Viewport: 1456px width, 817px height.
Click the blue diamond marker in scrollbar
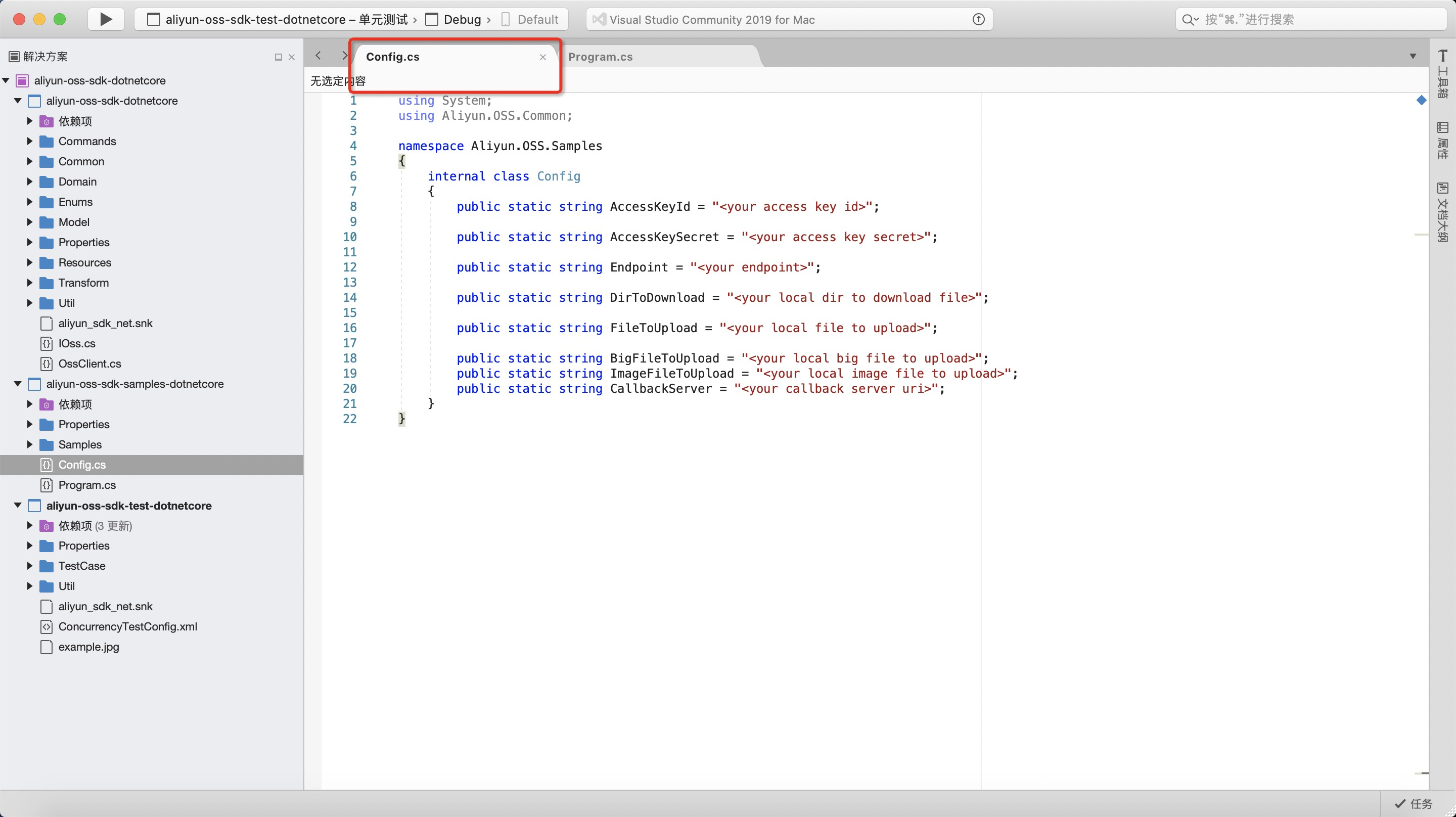[x=1421, y=101]
